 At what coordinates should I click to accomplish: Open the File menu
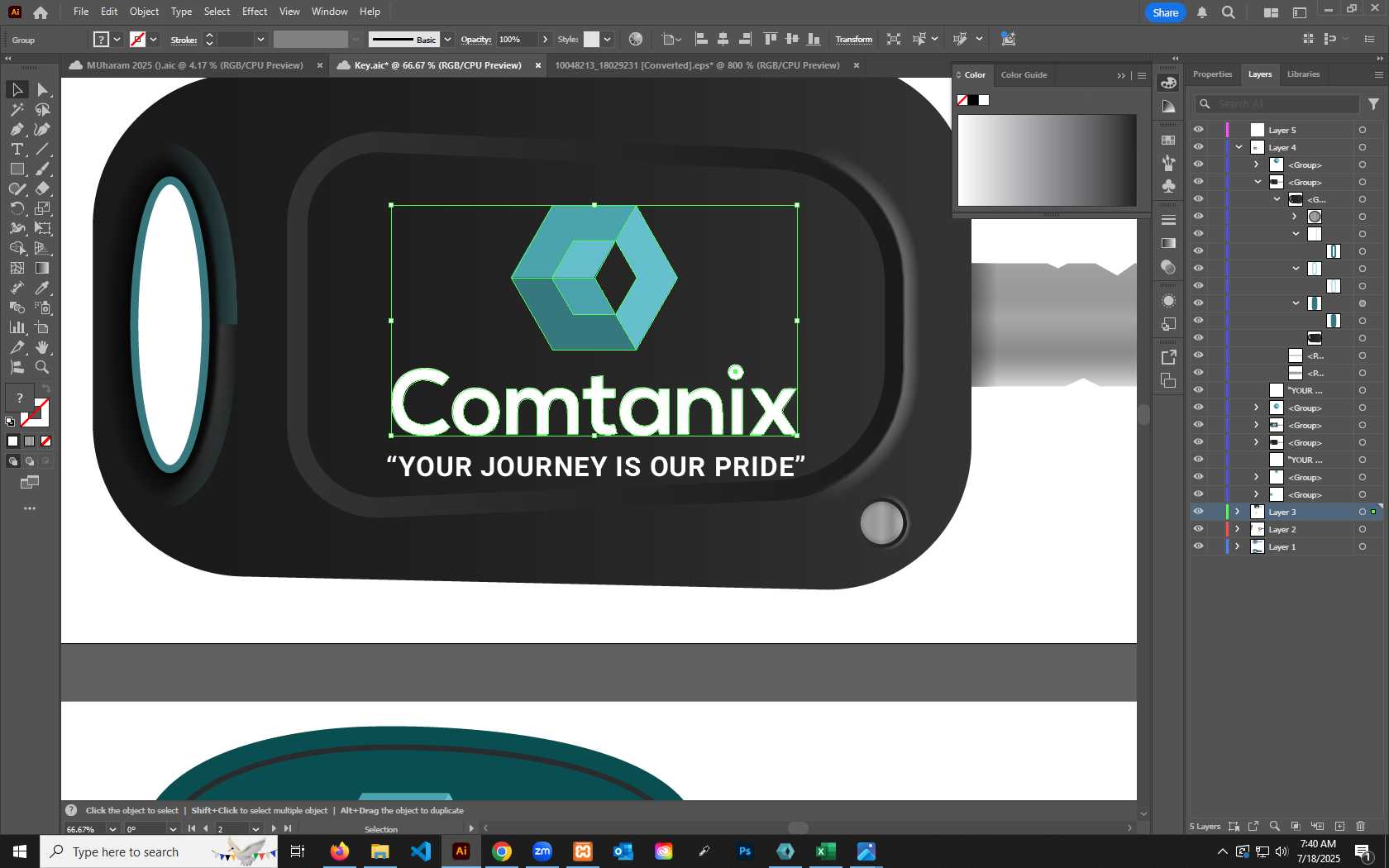click(x=81, y=12)
